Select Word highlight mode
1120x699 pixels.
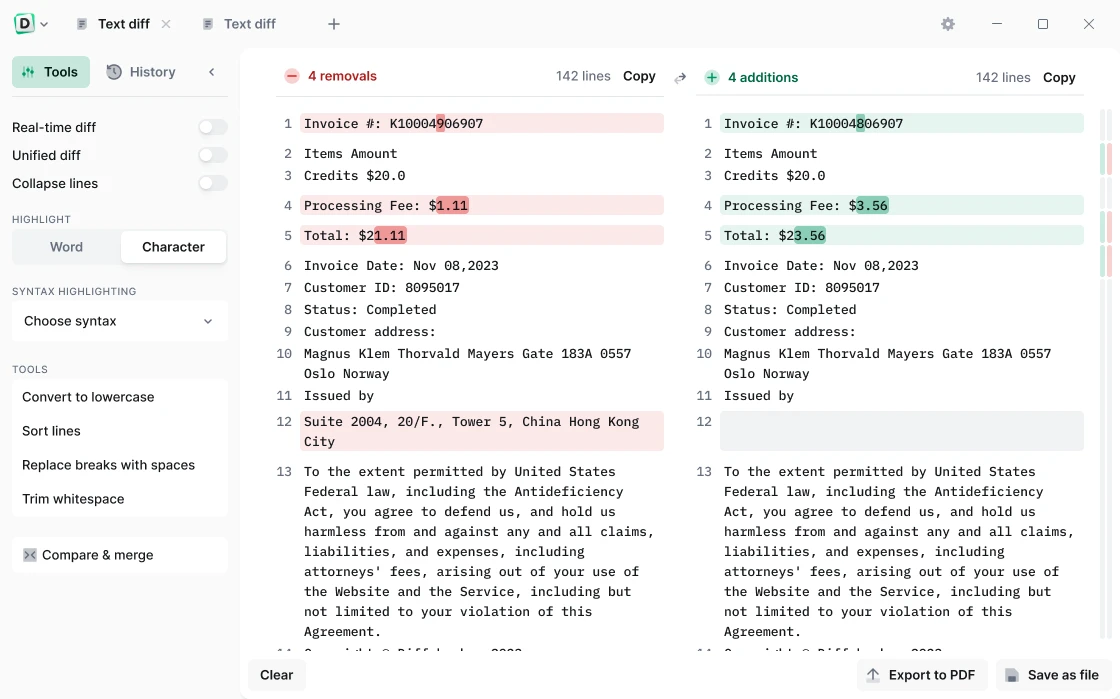pyautogui.click(x=67, y=247)
